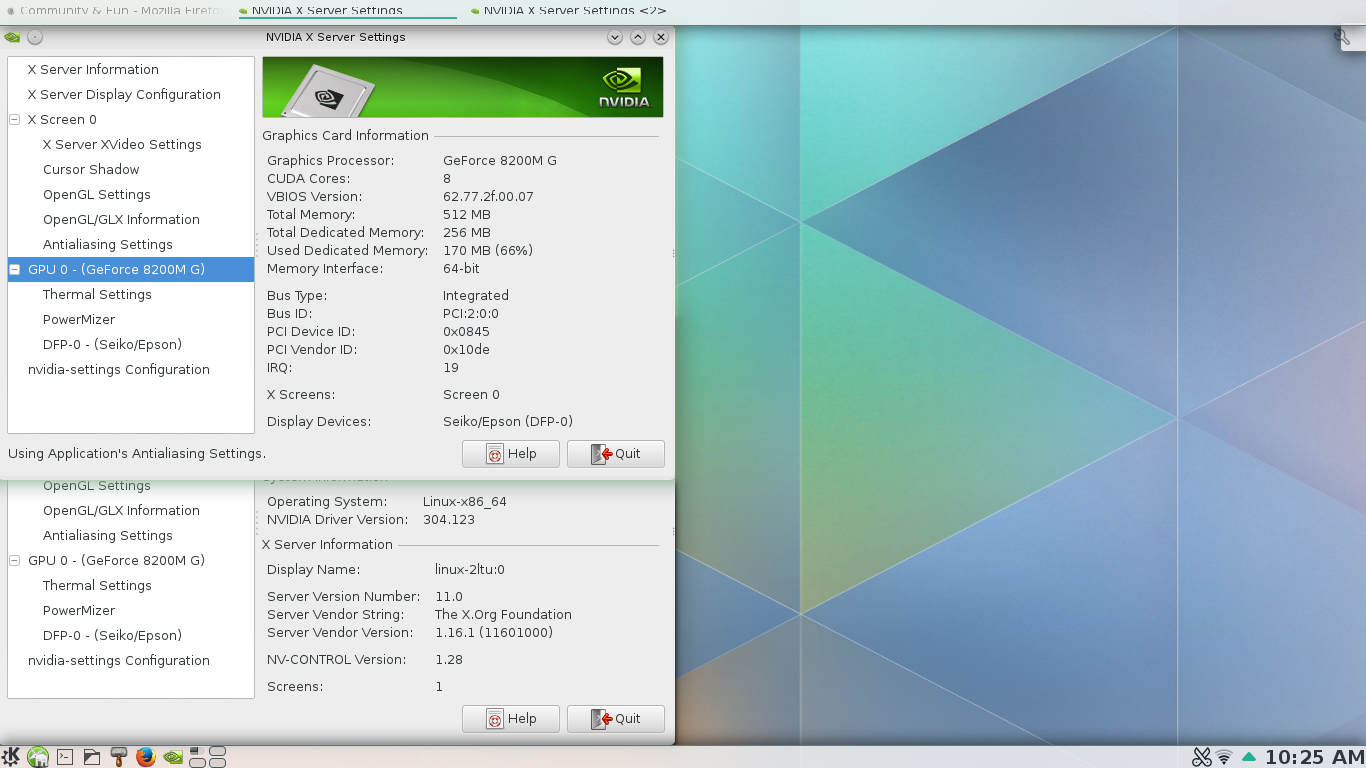Show hidden system tray icons
This screenshot has width=1366, height=768.
(x=1249, y=757)
